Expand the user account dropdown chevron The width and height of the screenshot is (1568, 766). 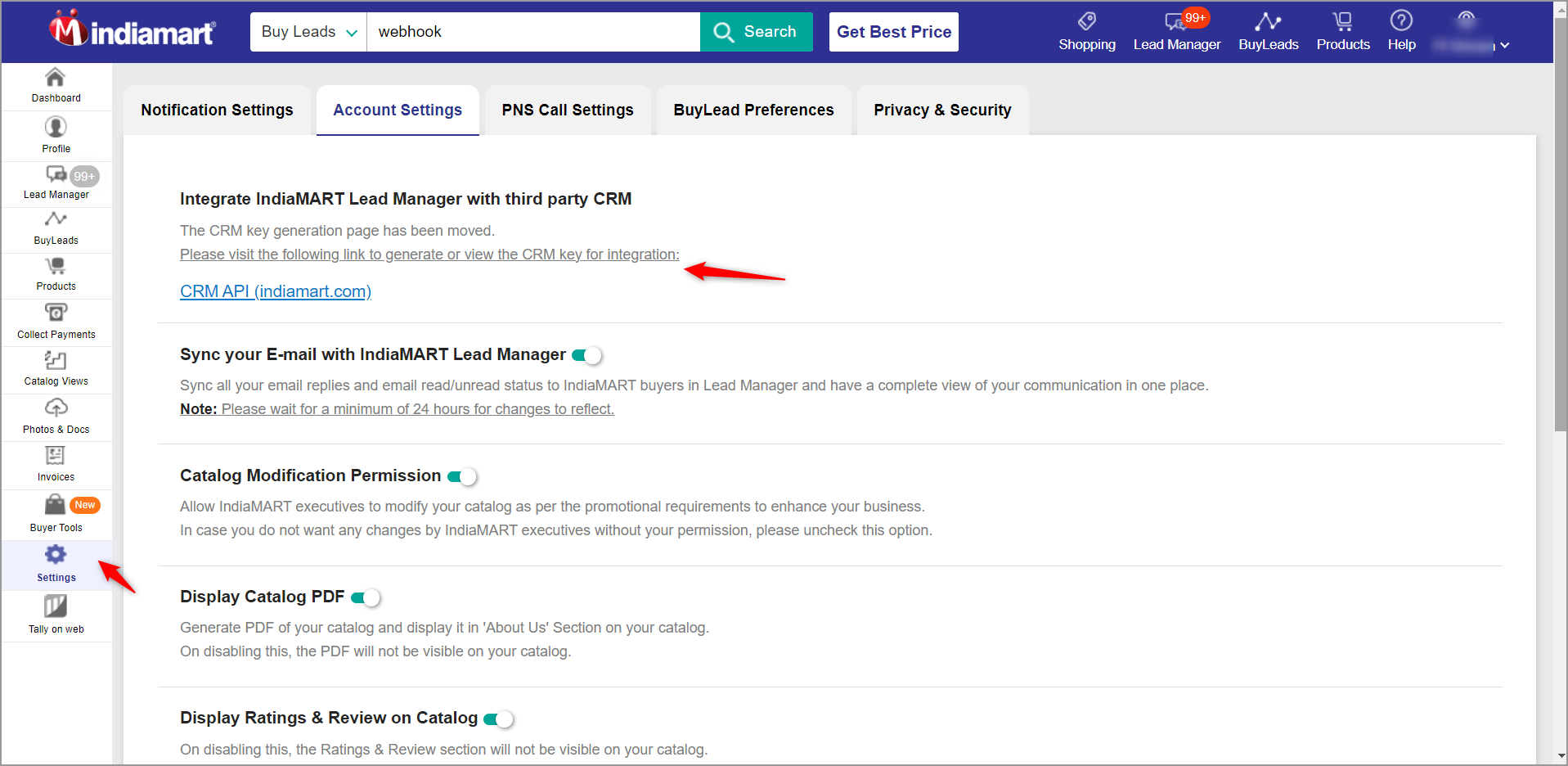point(1505,45)
